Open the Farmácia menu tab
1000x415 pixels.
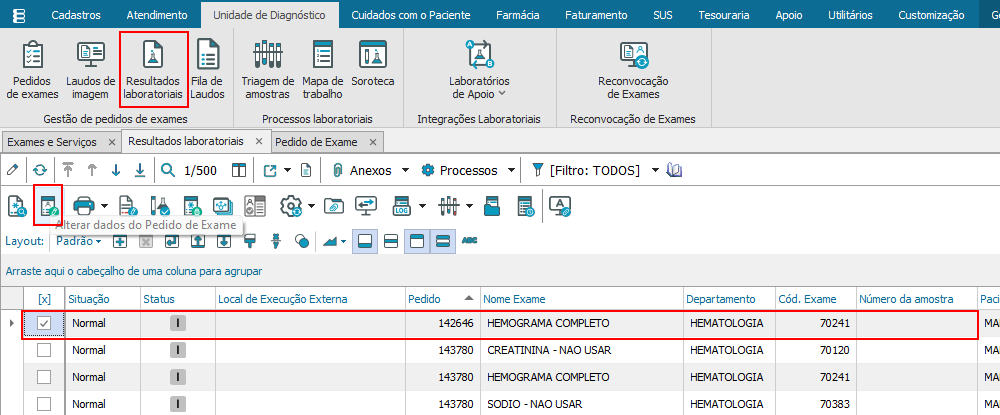[x=518, y=15]
